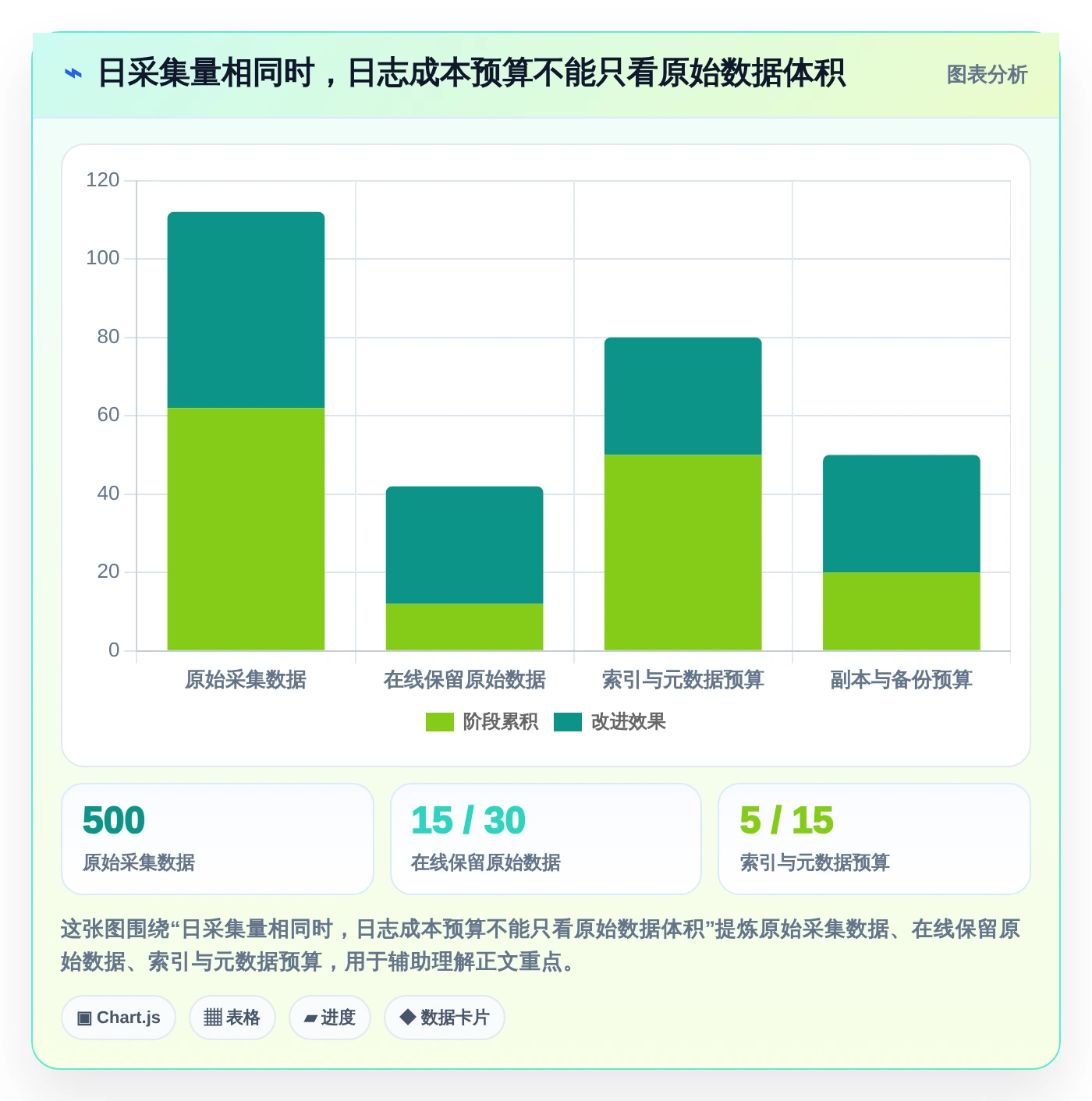Viewport: 1092px width, 1101px height.
Task: Click the y-axis value 20
Action: tap(108, 572)
